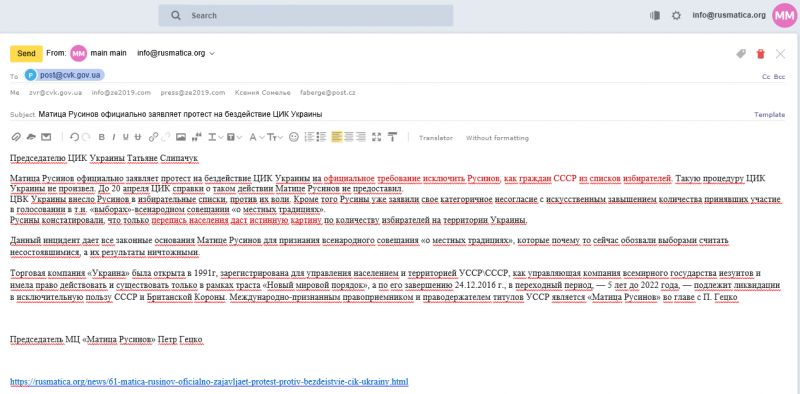Viewport: 800px width, 394px height.
Task: Attach from cloud disk icon
Action: [31, 137]
